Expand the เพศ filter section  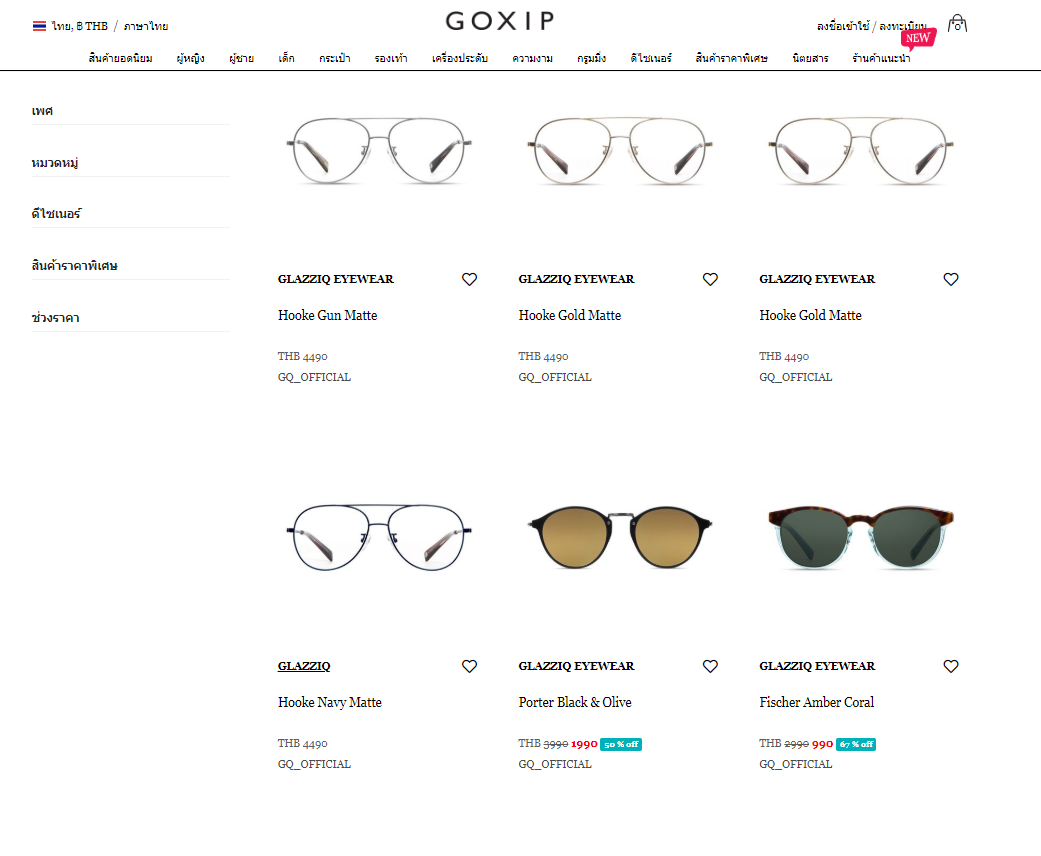(x=130, y=111)
